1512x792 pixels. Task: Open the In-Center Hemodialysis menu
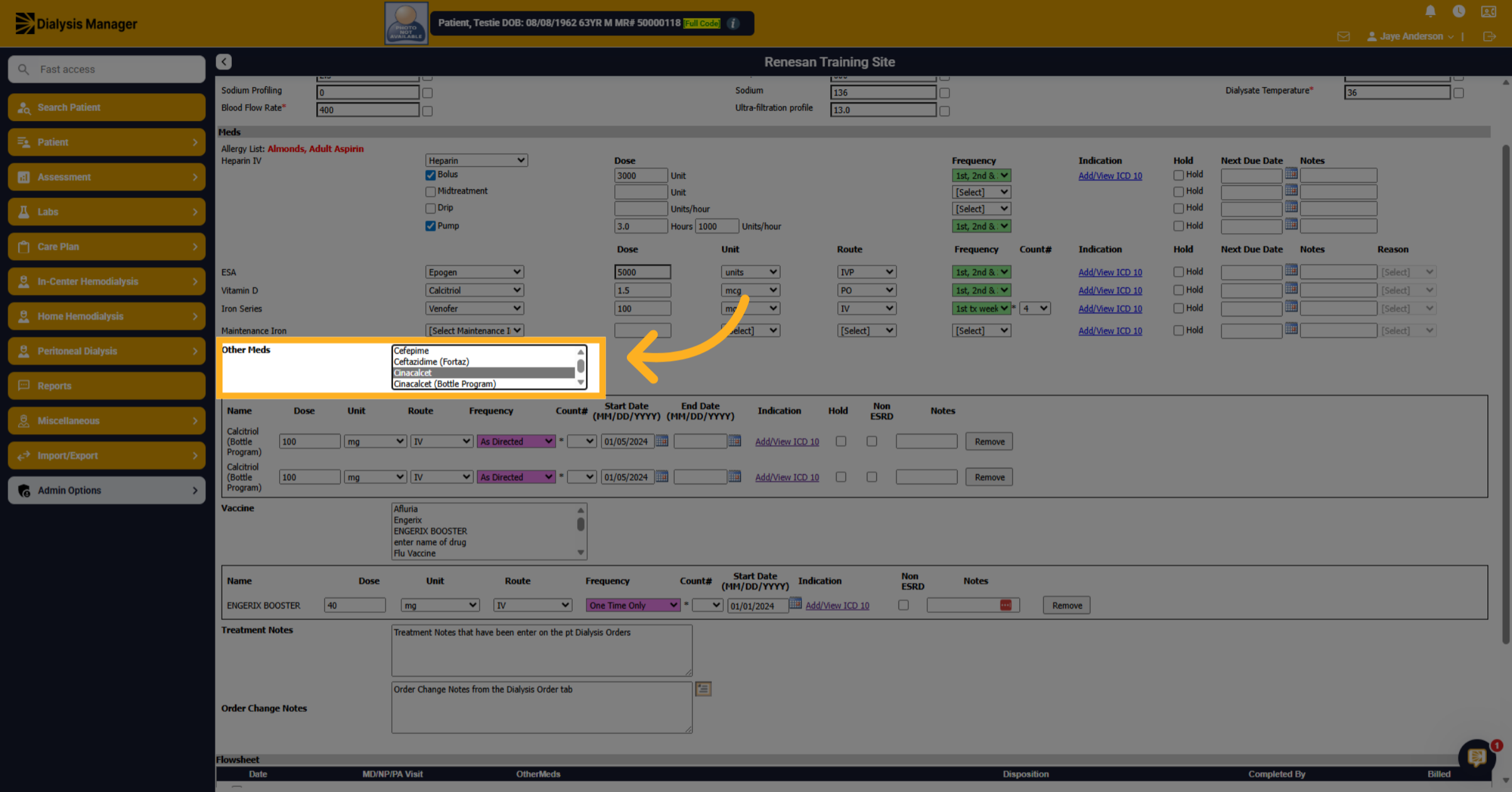click(x=106, y=282)
